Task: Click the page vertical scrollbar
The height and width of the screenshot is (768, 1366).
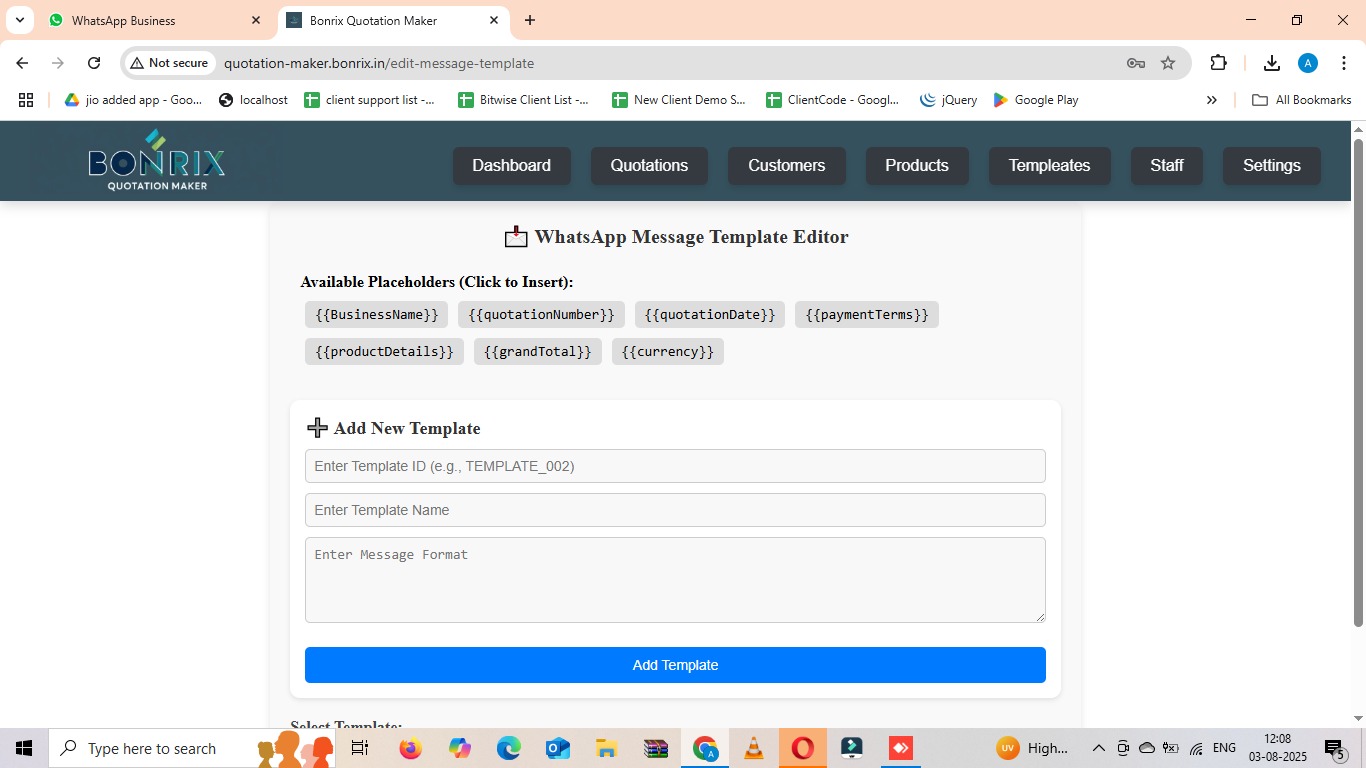Action: point(1358,383)
